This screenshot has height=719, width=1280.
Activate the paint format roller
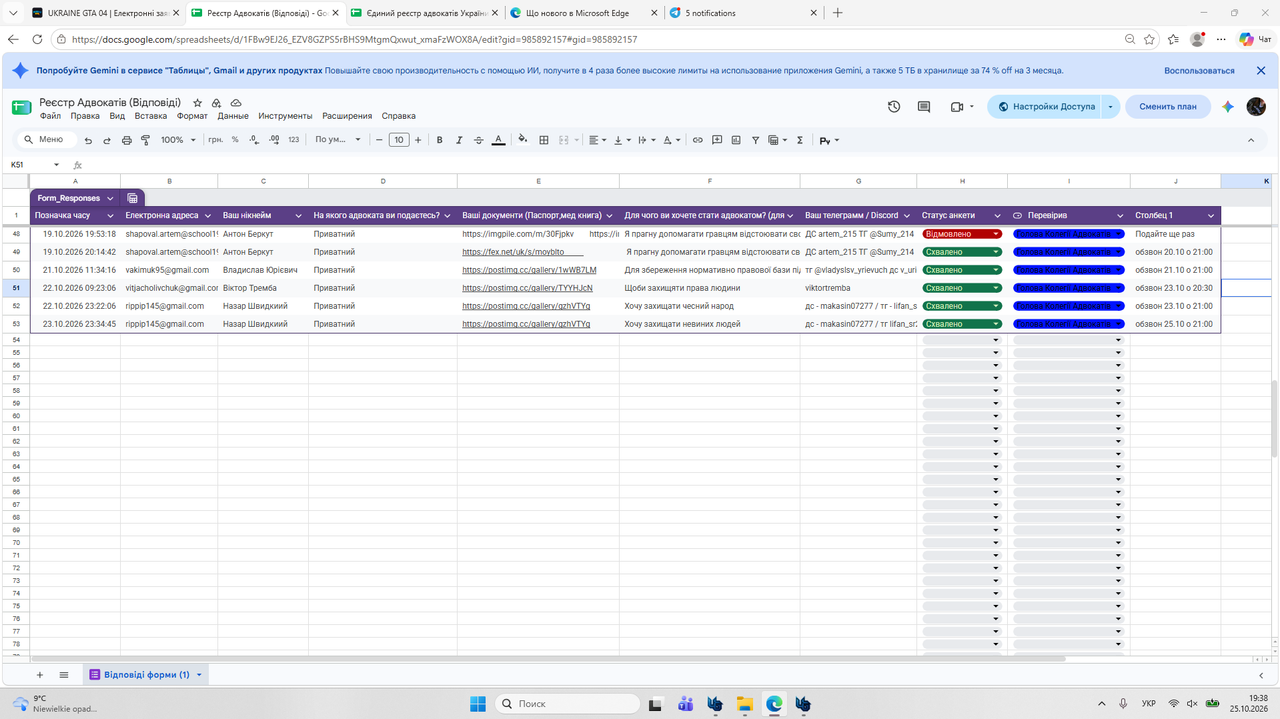[145, 140]
